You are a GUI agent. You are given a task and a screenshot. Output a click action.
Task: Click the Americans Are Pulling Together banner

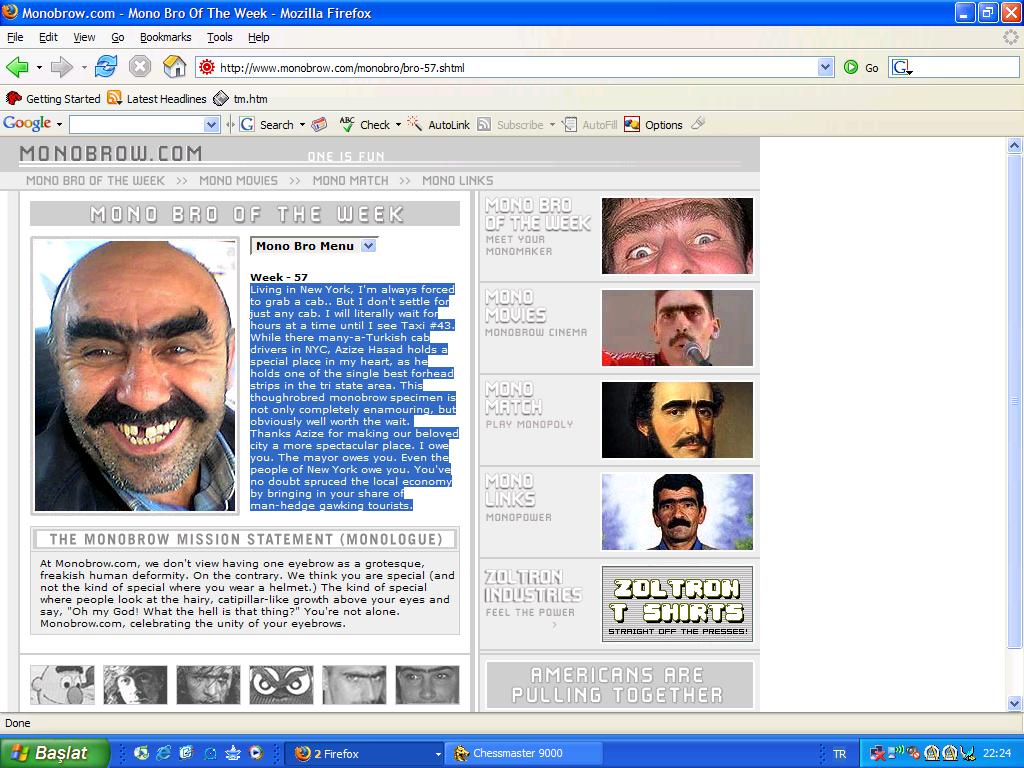(x=619, y=684)
